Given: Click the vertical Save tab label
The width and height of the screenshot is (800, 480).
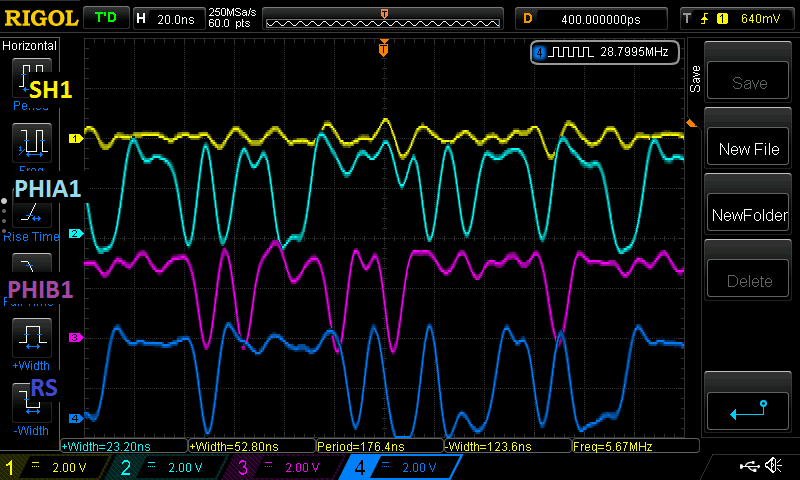Looking at the screenshot, I should click(x=694, y=79).
